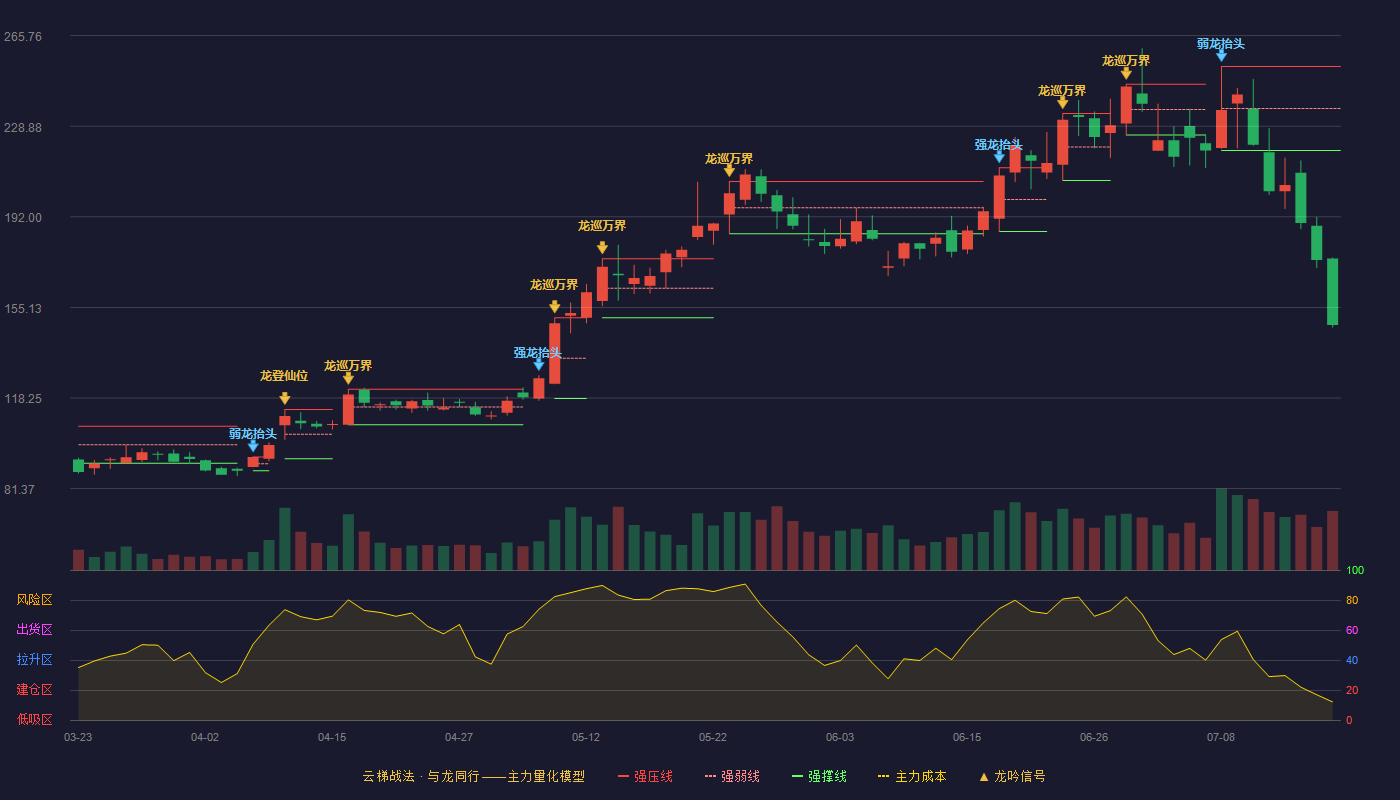
Task: Click the tallest volume bar near 07-08
Action: click(1221, 529)
